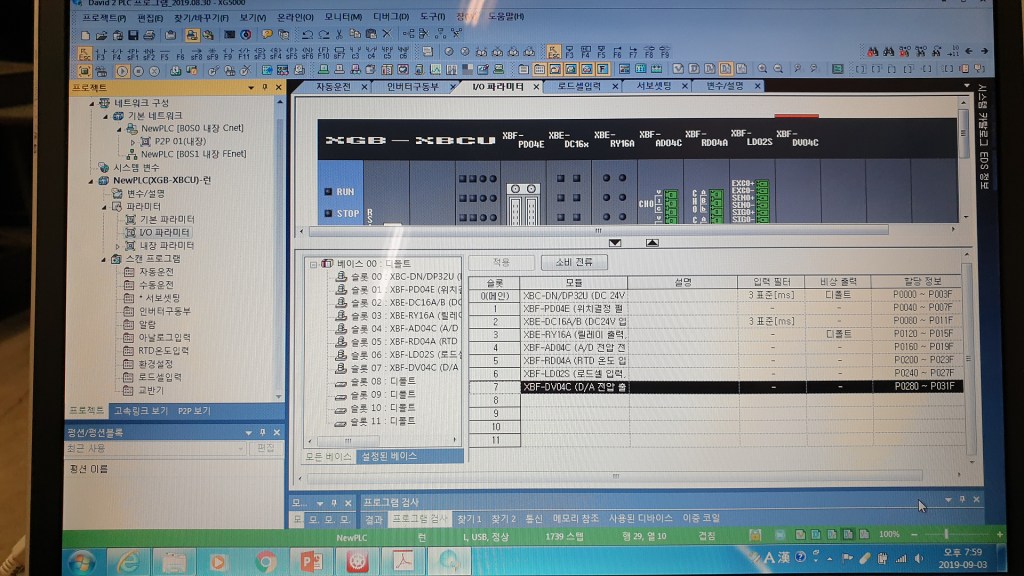Launch PowerPoint from the taskbar

pos(310,561)
